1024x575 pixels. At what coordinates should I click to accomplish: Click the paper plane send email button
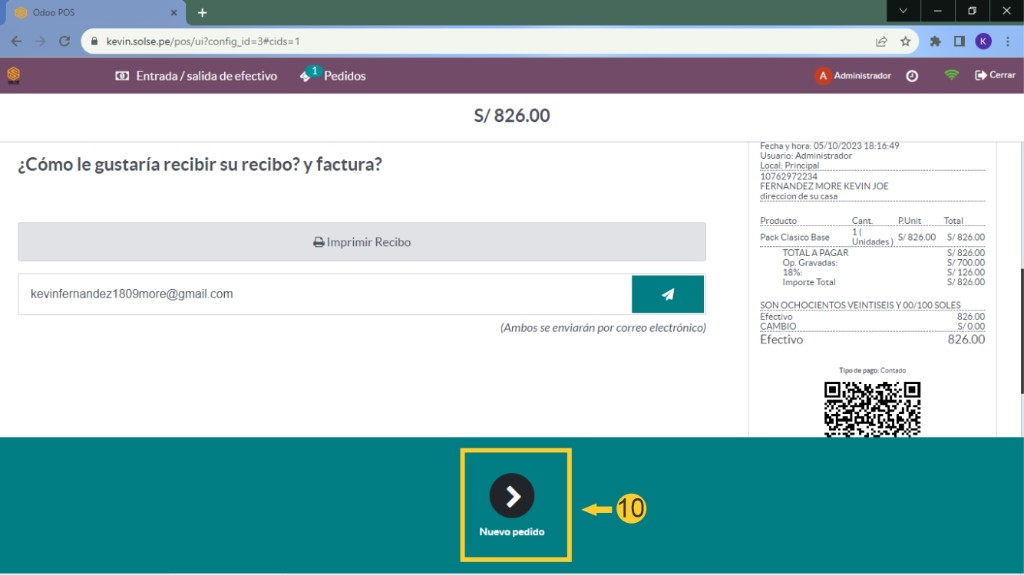[667, 295]
